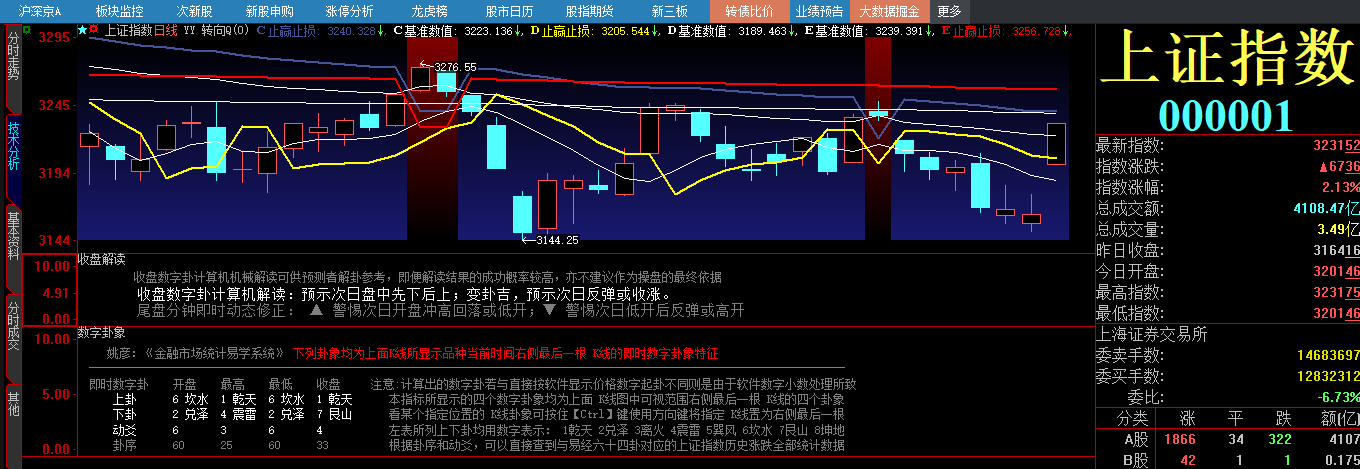Screen dimensions: 1360x469
Task: Select the 委卖手数 row
Action: pos(1227,355)
